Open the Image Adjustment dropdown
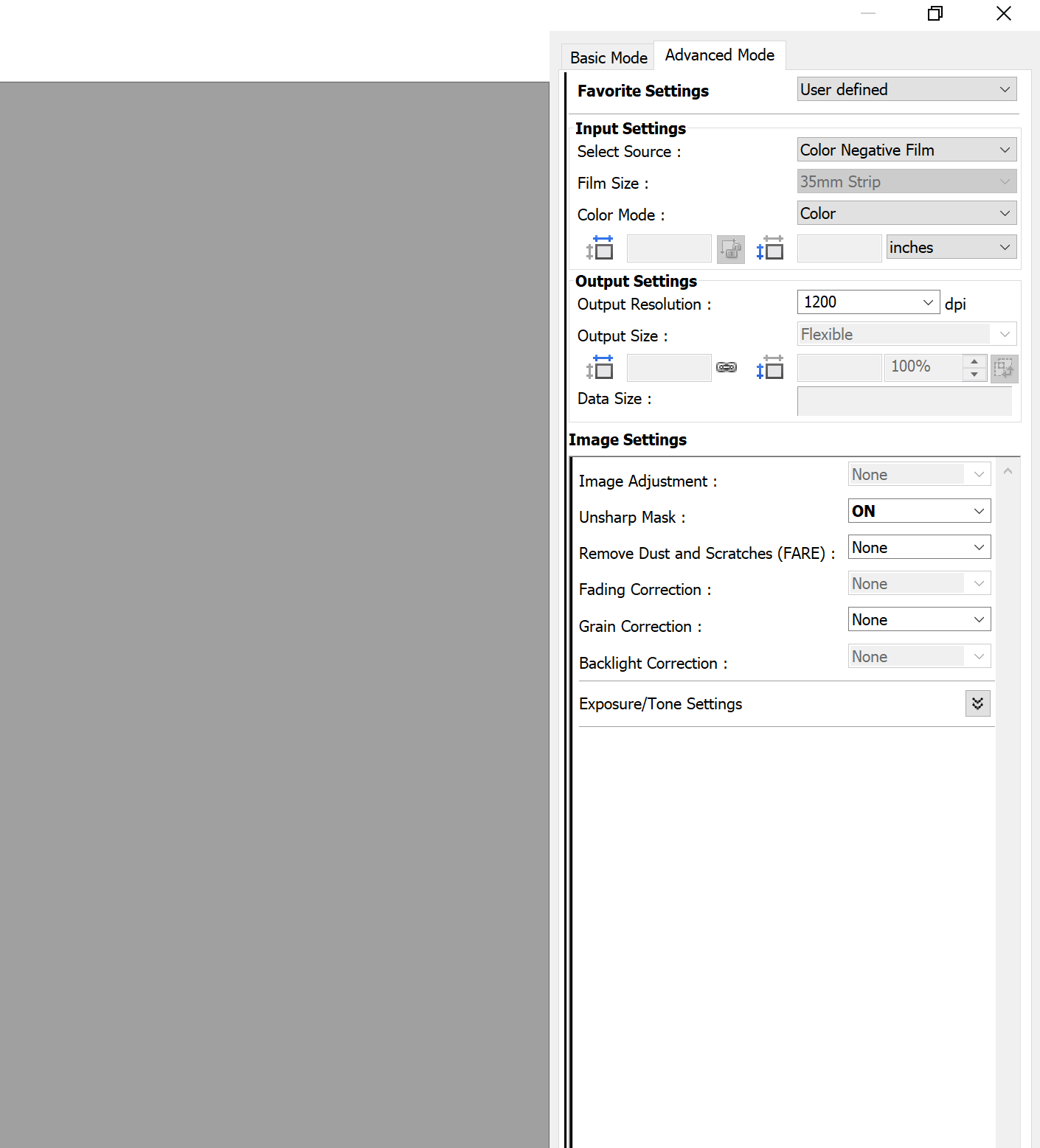 919,474
